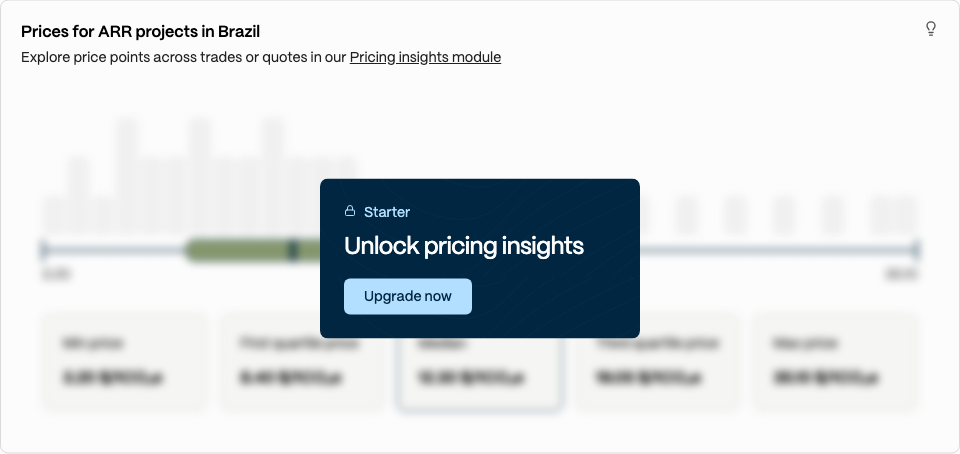Click the left handle of the price slider
The height and width of the screenshot is (454, 960).
(x=43, y=250)
